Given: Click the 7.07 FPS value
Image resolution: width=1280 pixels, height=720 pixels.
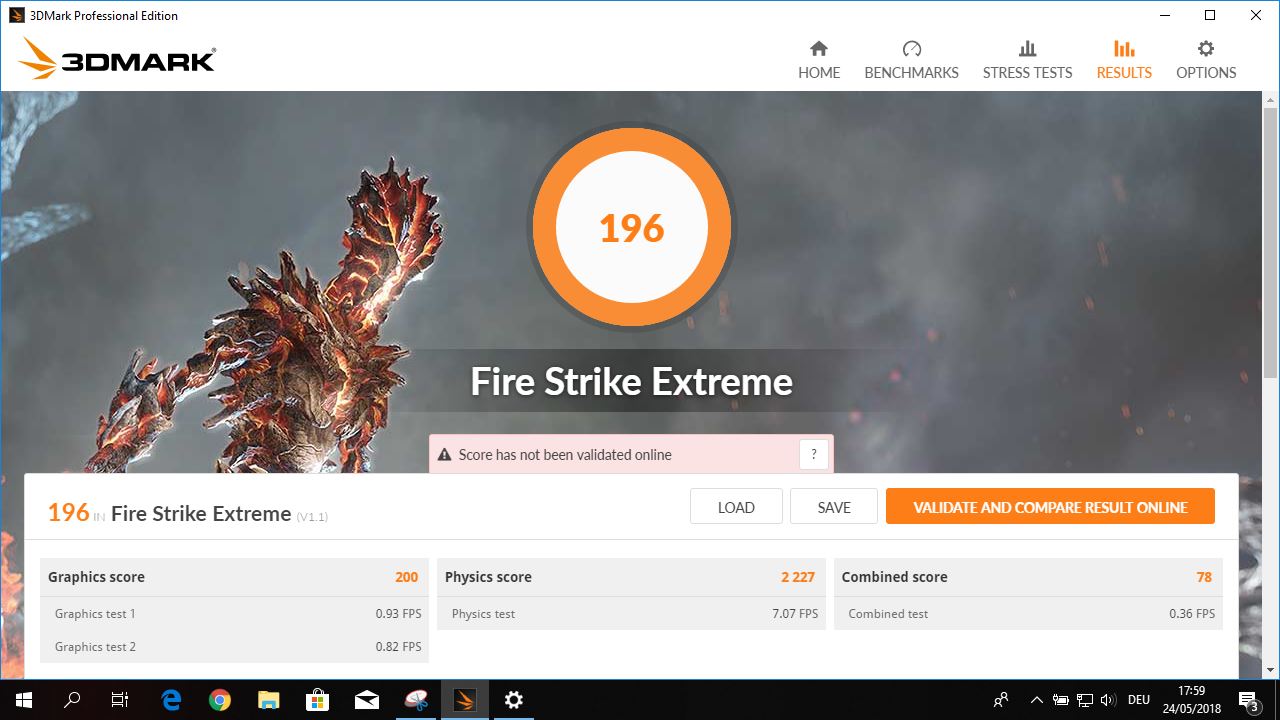Looking at the screenshot, I should (x=795, y=614).
